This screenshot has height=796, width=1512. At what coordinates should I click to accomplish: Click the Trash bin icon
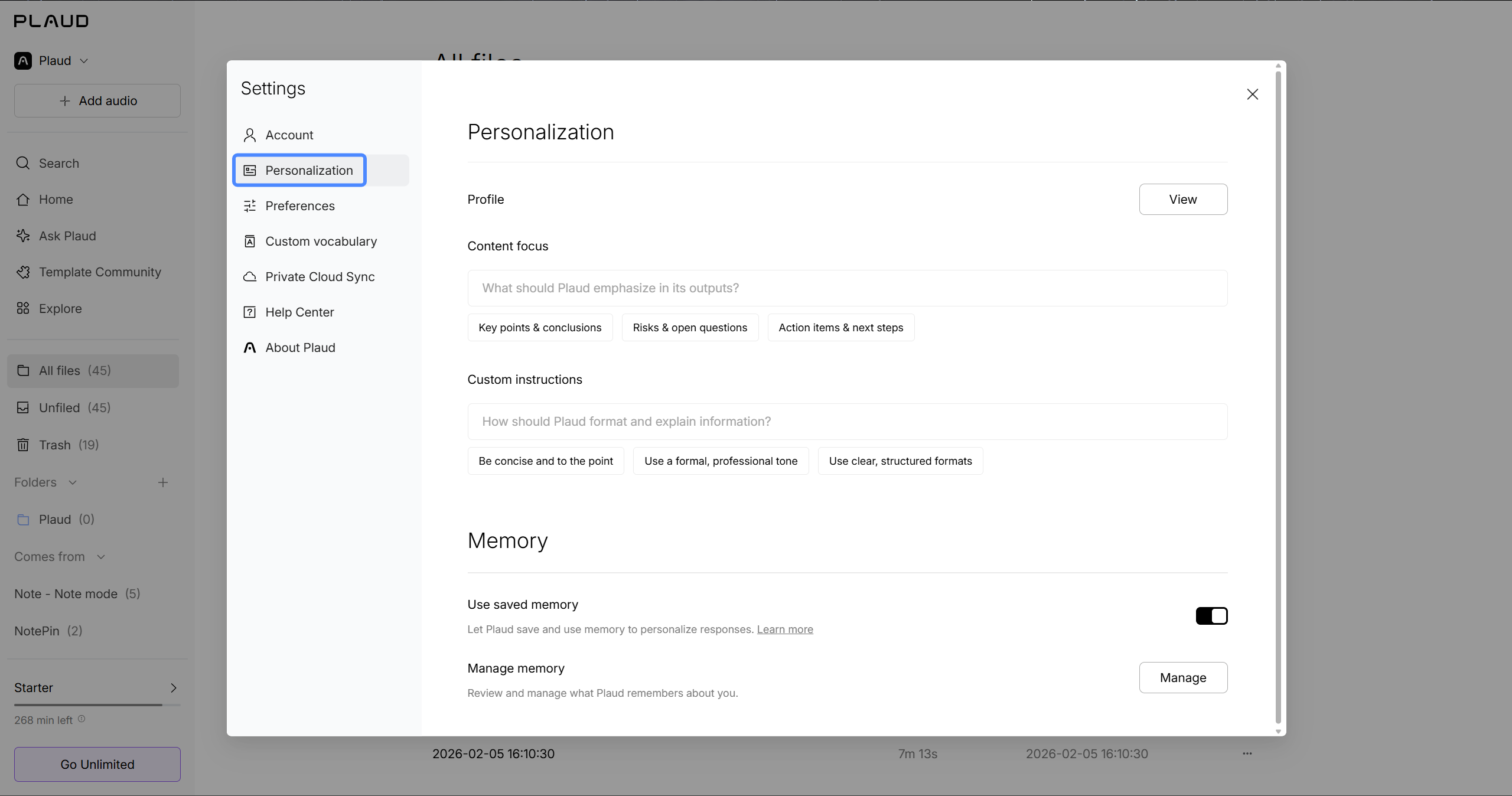tap(23, 445)
